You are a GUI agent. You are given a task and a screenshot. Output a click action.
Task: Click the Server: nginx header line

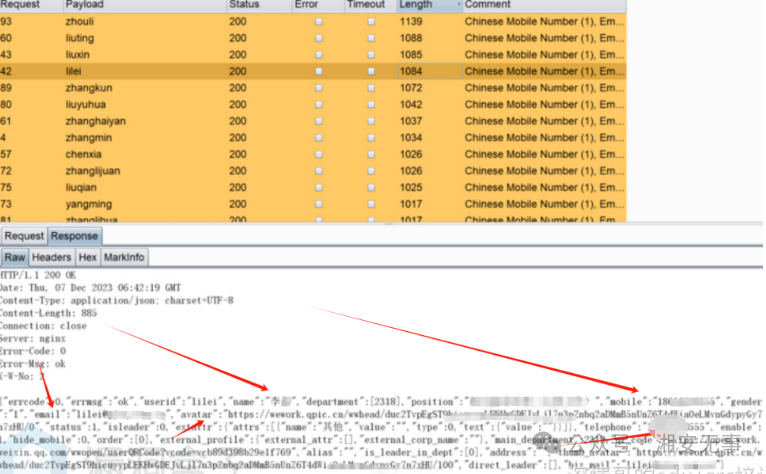click(x=33, y=338)
